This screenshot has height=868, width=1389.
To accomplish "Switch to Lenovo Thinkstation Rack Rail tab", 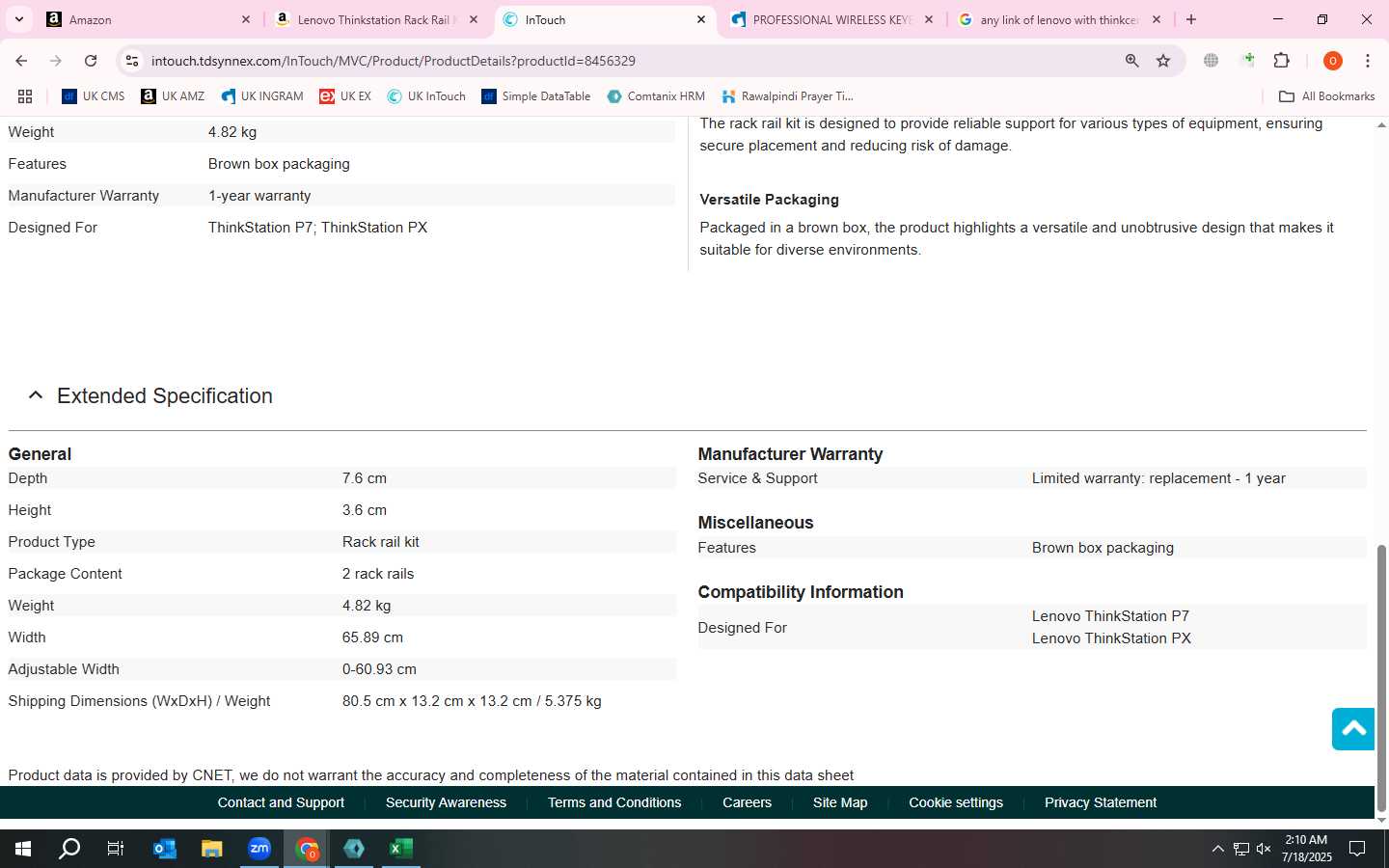I will (377, 19).
